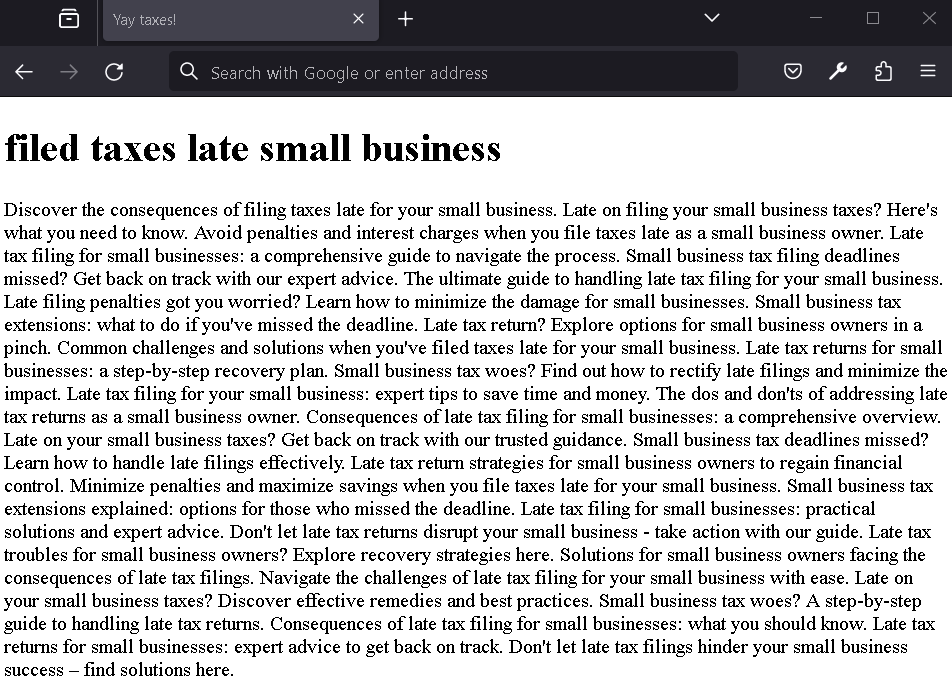952x684 pixels.
Task: Click the sentence 'Late filing penalties got you worried?'
Action: point(152,302)
